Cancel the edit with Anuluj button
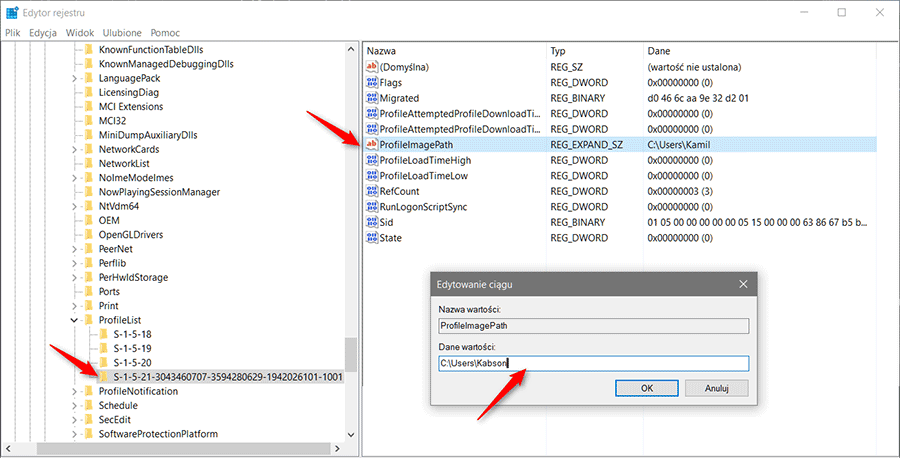The image size is (900, 458). (x=716, y=388)
